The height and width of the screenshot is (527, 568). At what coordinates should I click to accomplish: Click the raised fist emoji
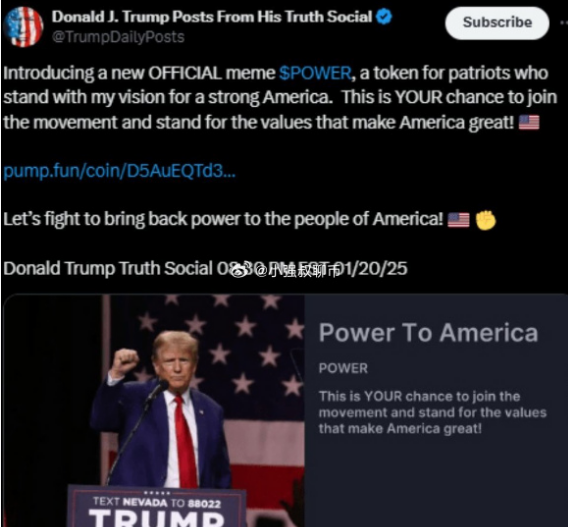(x=485, y=219)
